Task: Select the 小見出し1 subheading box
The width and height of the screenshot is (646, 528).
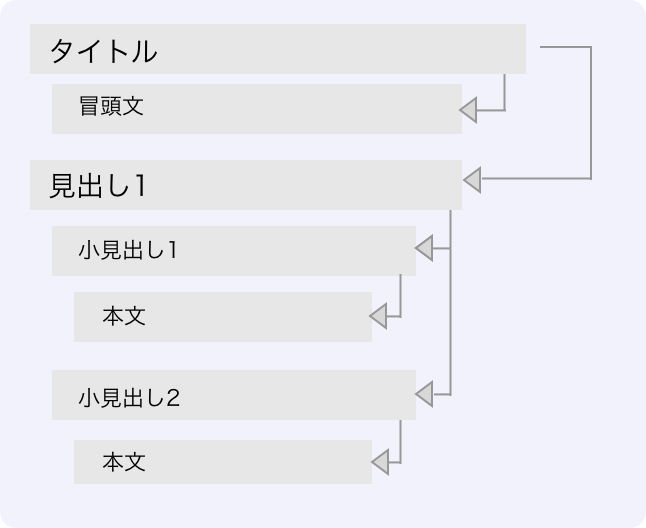Action: click(x=233, y=250)
